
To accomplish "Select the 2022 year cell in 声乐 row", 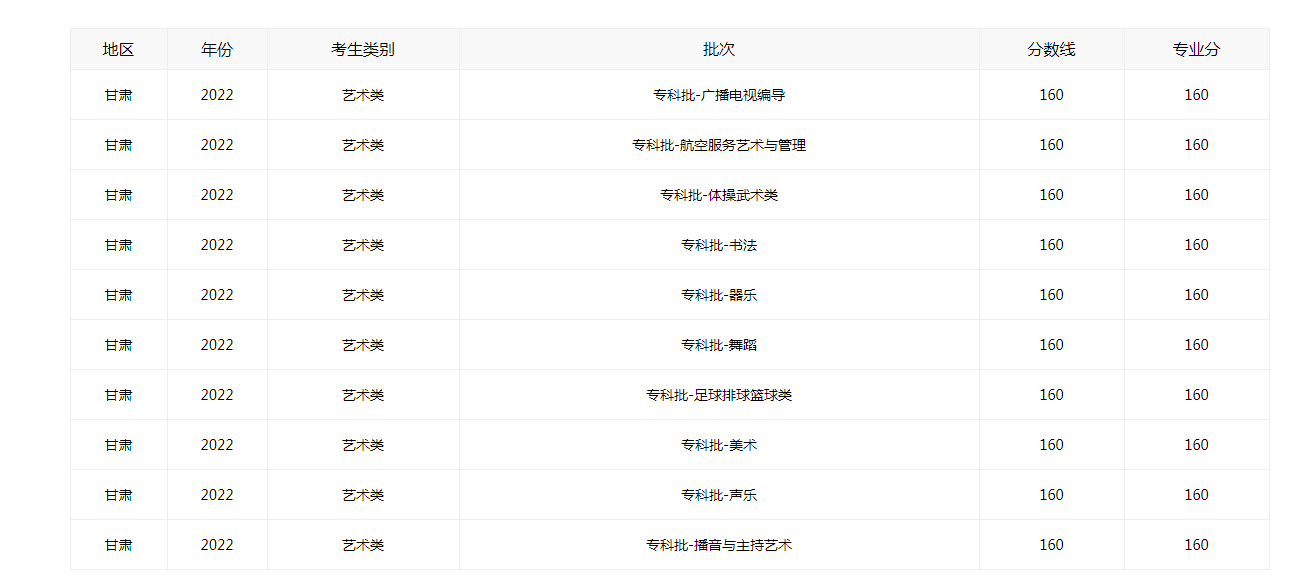I will [217, 495].
